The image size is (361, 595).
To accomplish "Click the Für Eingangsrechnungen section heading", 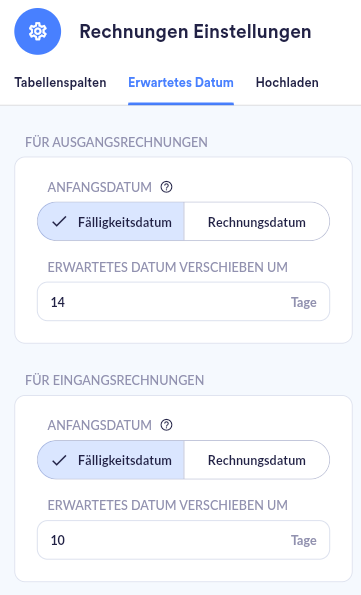I will [115, 380].
